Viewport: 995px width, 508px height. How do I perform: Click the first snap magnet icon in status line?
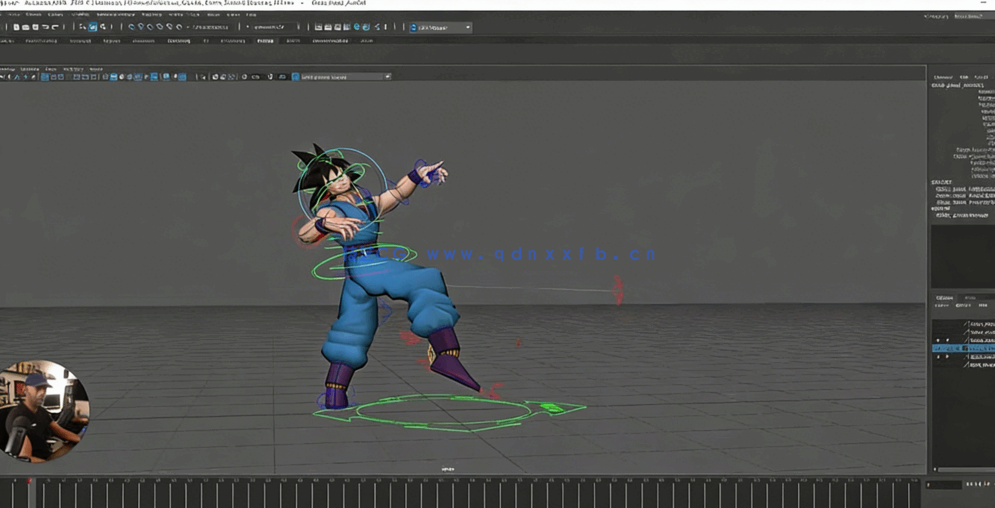tap(132, 27)
